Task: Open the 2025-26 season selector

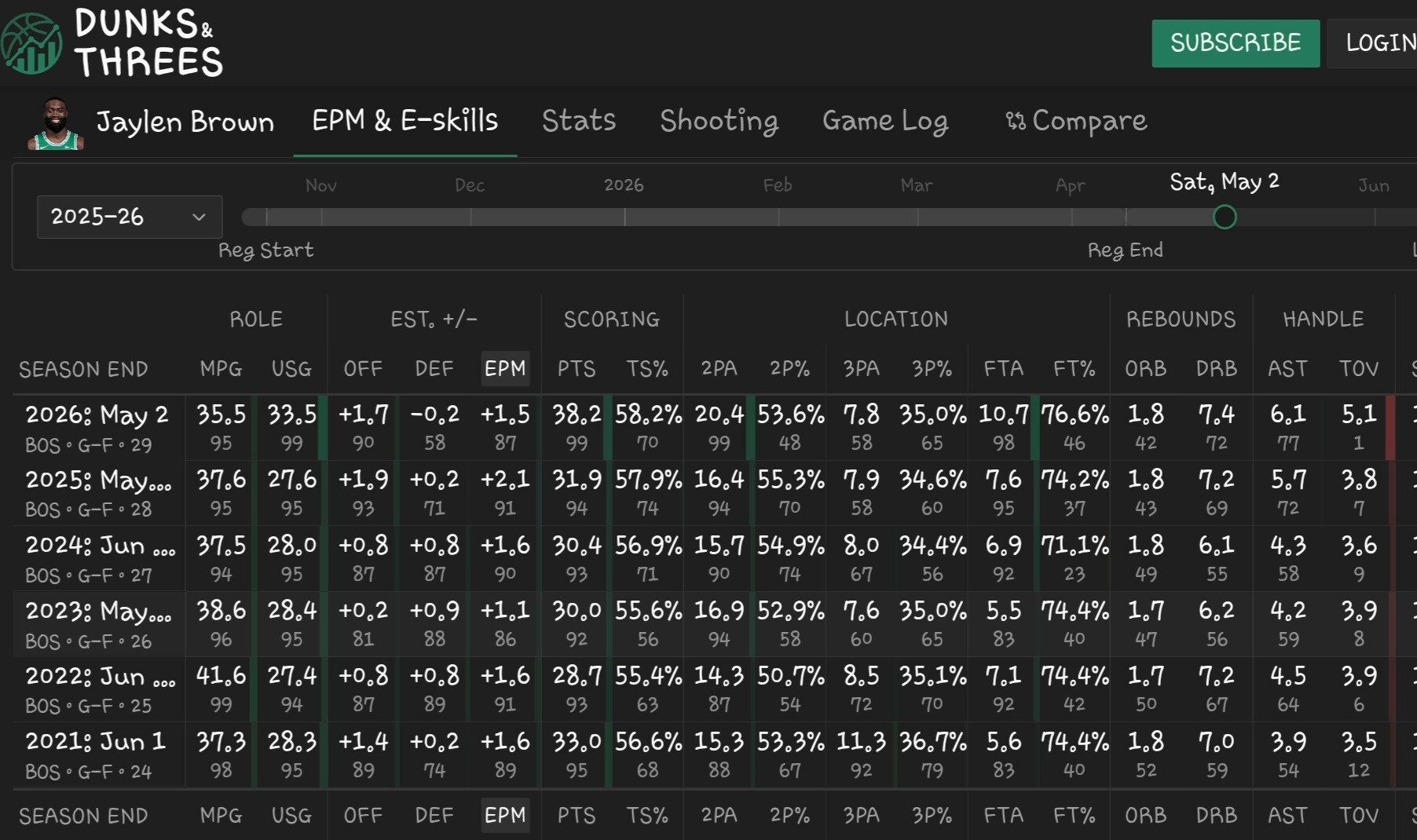Action: [130, 217]
